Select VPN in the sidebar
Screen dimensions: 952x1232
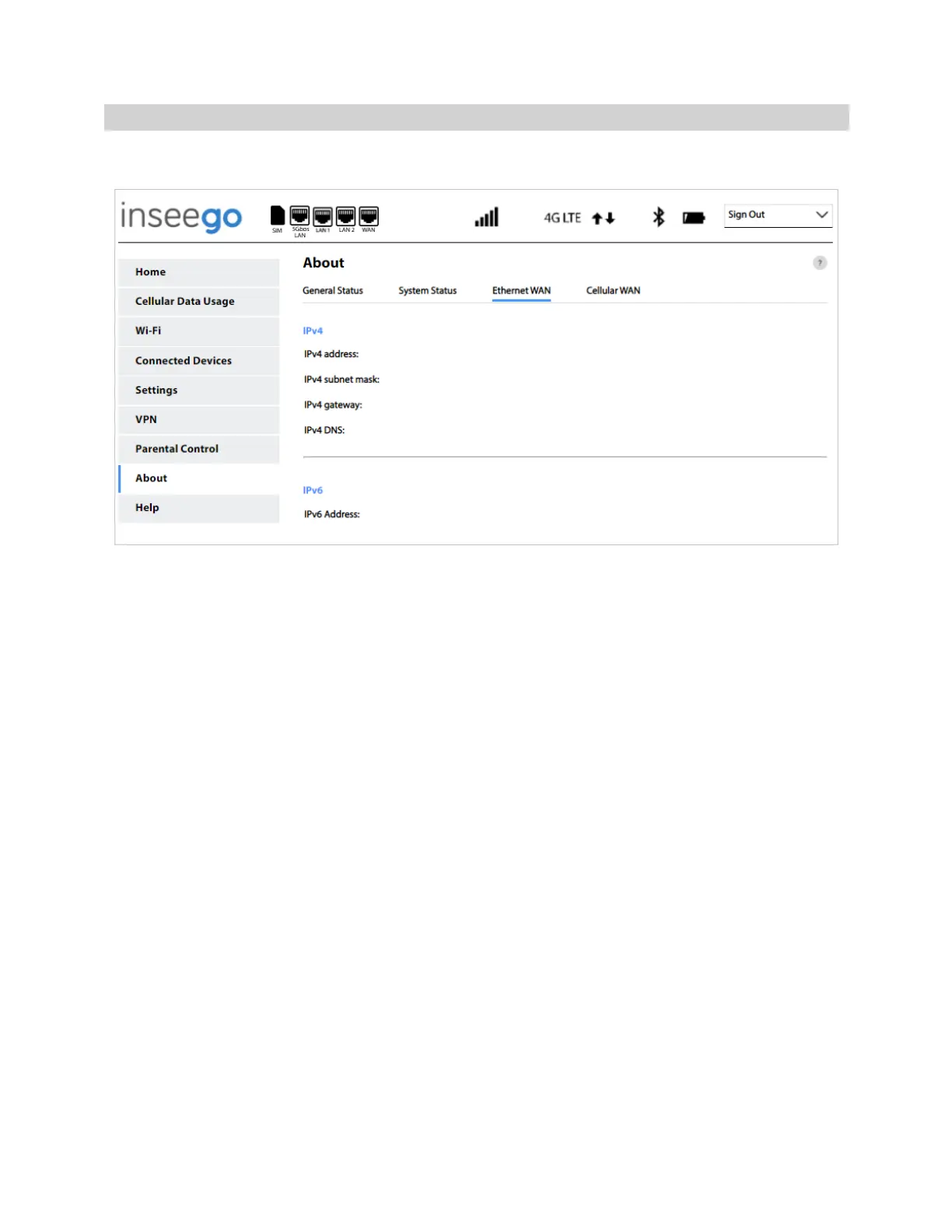(199, 420)
